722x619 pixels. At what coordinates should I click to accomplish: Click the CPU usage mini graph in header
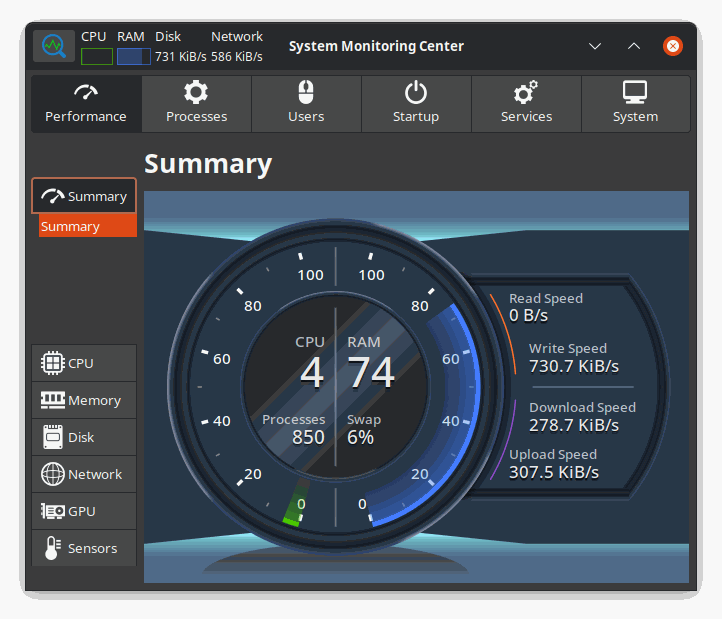[97, 56]
